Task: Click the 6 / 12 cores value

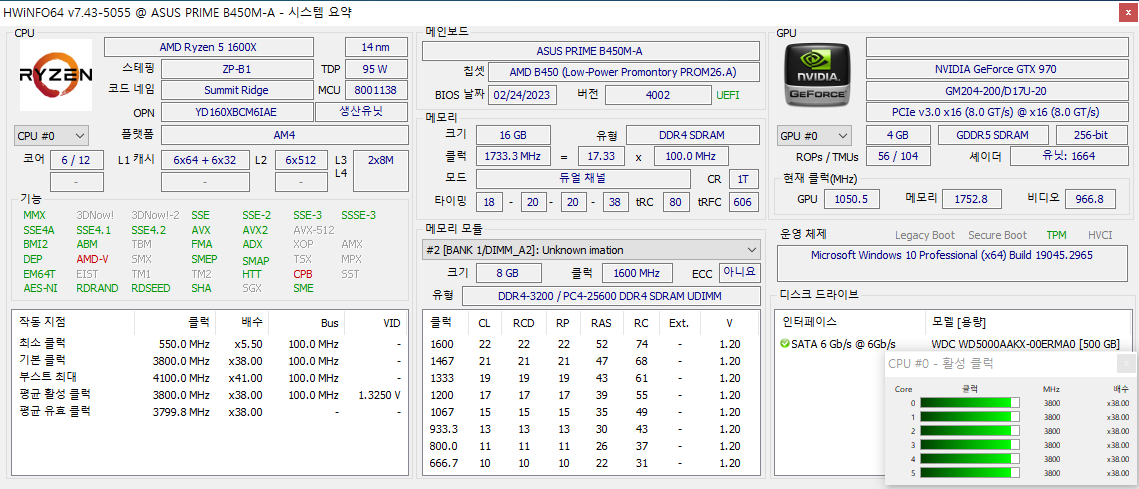Action: pos(76,160)
